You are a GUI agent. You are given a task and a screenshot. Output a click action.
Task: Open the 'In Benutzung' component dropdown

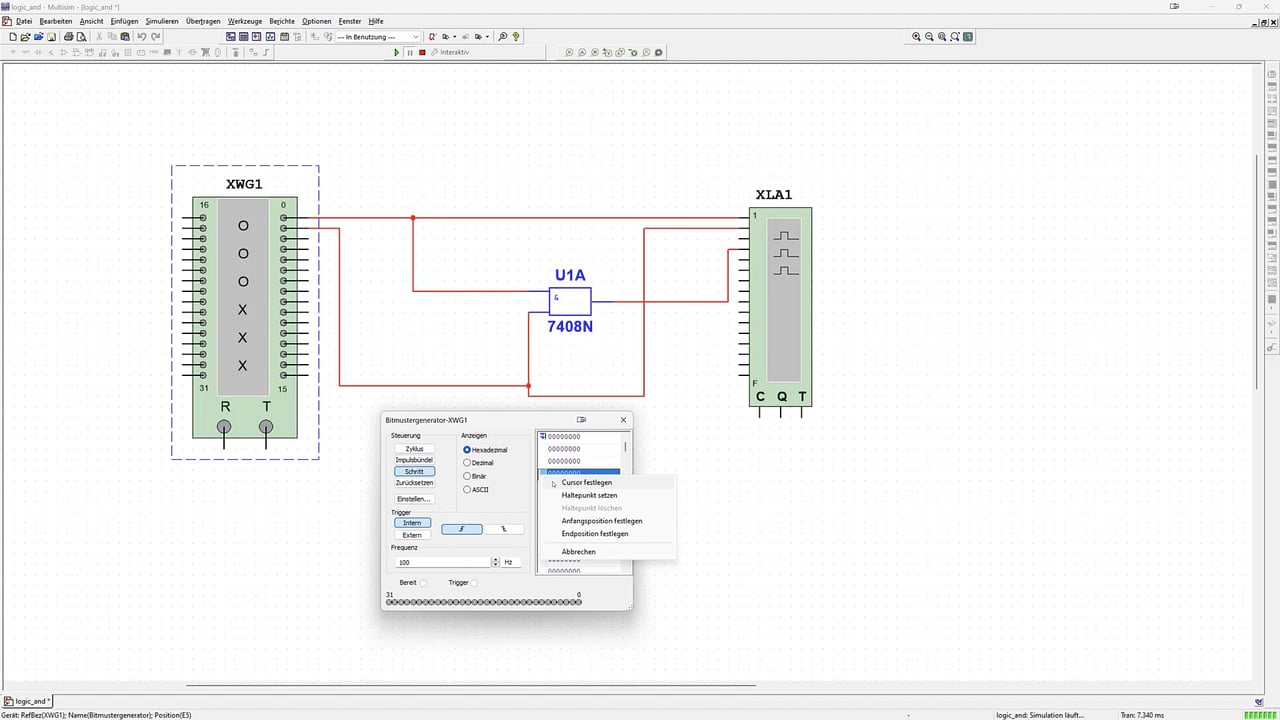378,37
